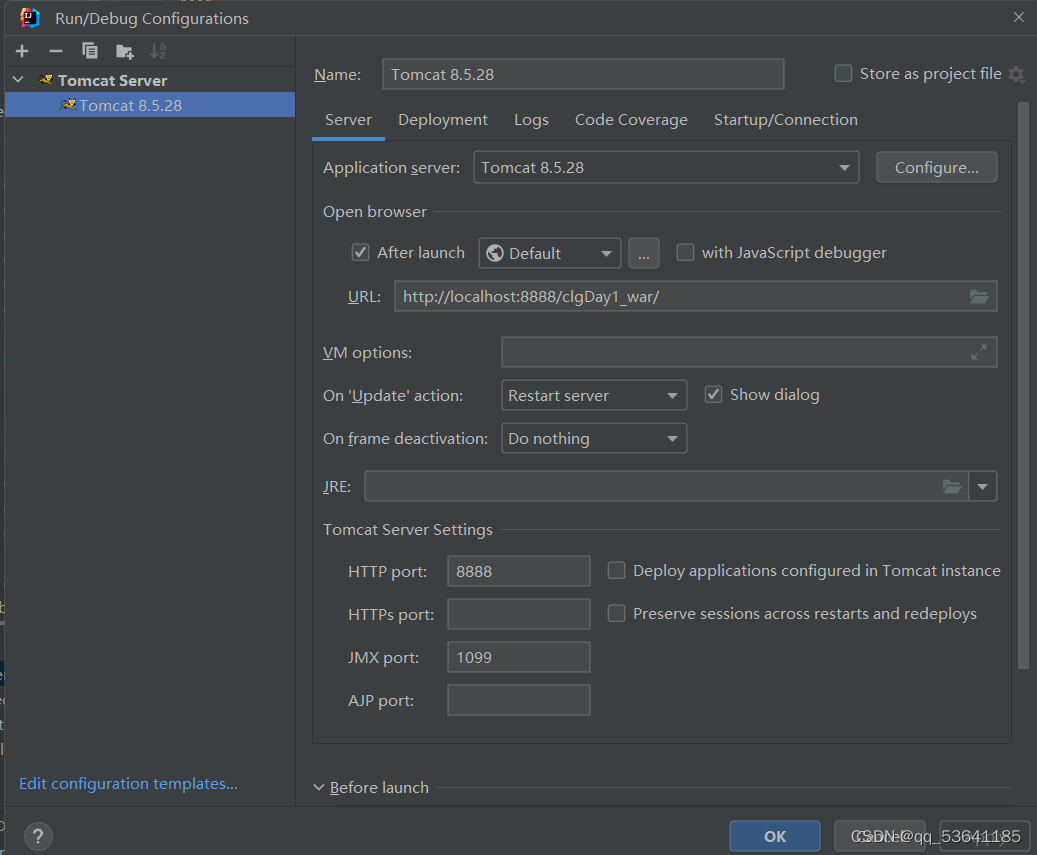Click Tomcat Server group icon
1037x855 pixels.
click(x=46, y=80)
